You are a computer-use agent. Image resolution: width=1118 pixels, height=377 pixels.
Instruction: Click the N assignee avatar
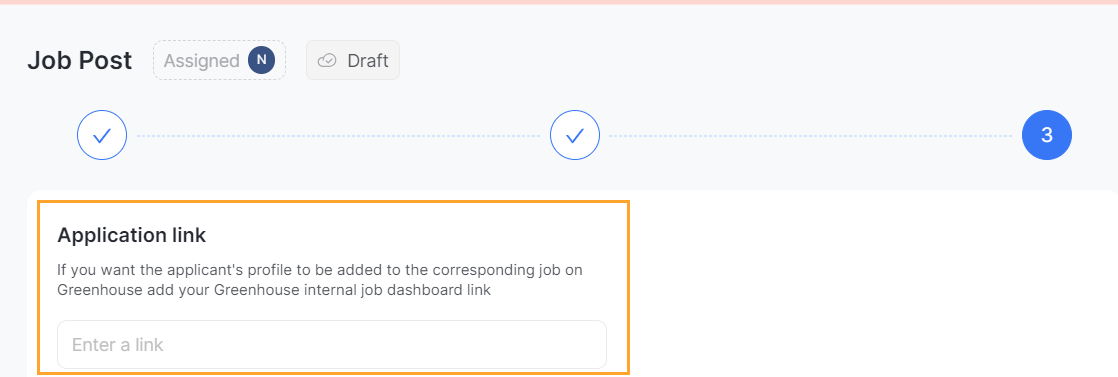point(262,61)
